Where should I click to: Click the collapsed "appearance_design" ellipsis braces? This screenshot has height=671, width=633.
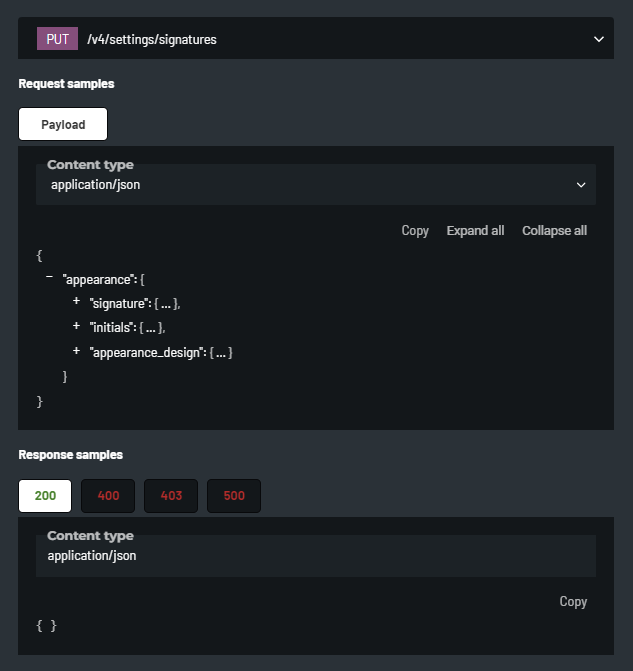(221, 352)
